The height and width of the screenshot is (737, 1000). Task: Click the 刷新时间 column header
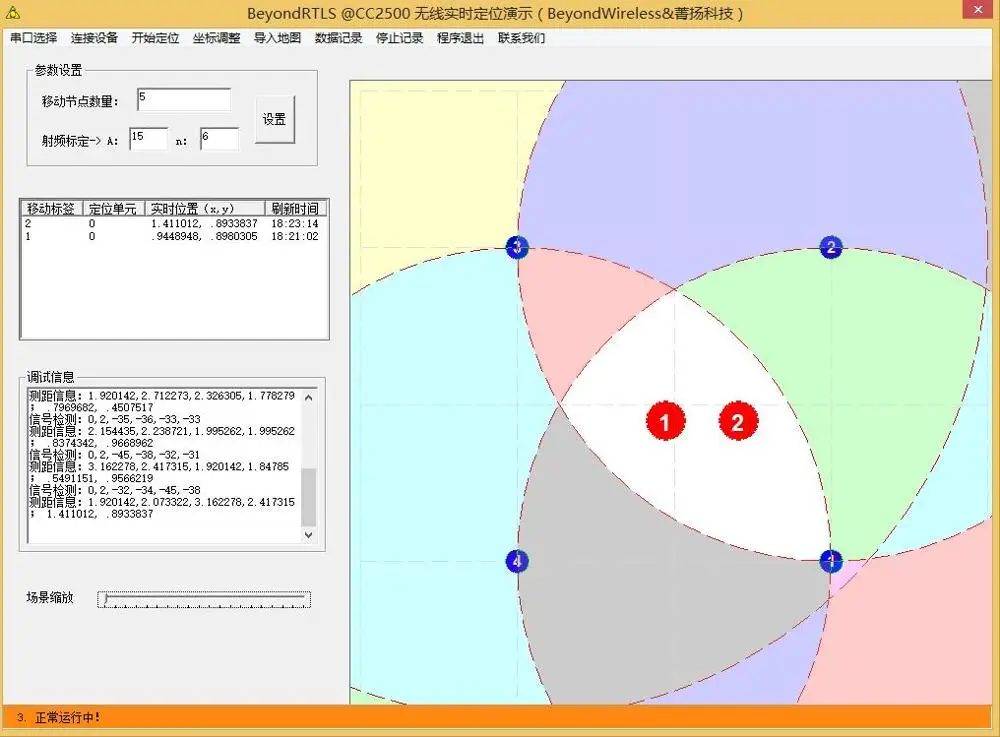point(295,208)
